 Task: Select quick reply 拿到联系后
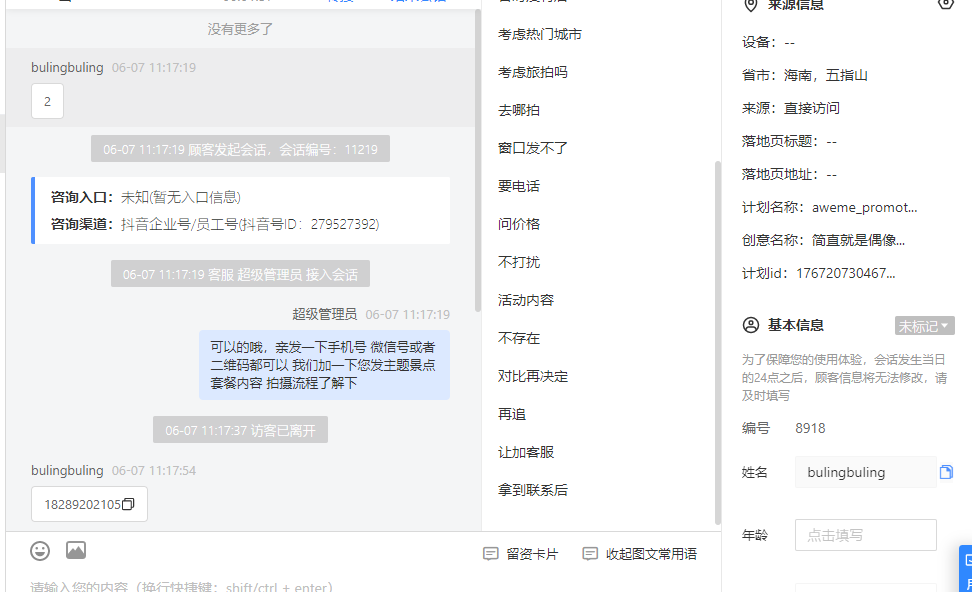(532, 490)
